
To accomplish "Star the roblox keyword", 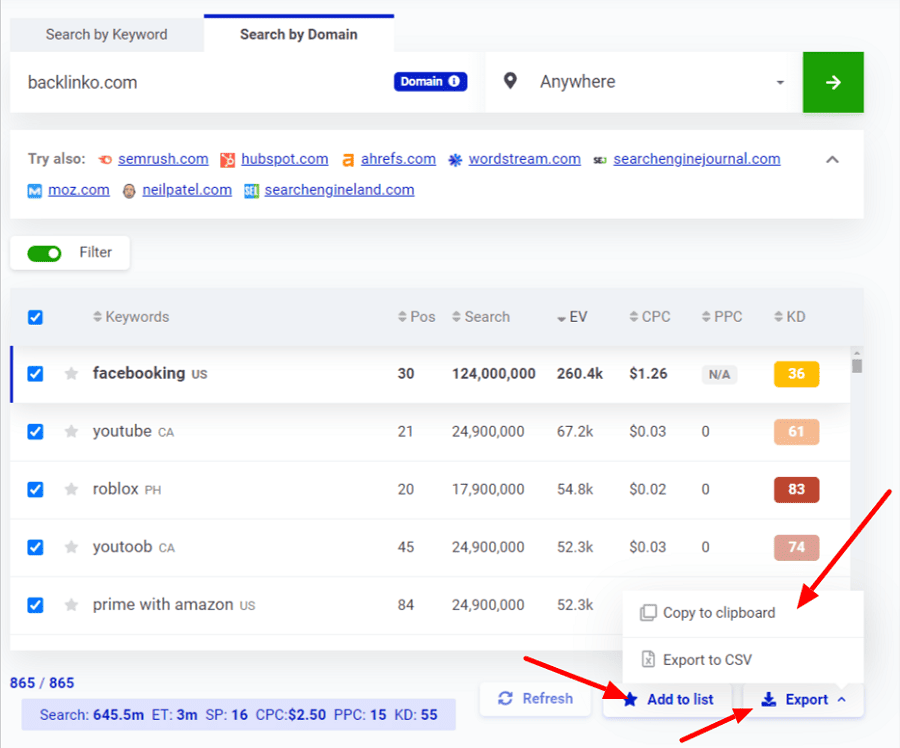I will pos(71,490).
